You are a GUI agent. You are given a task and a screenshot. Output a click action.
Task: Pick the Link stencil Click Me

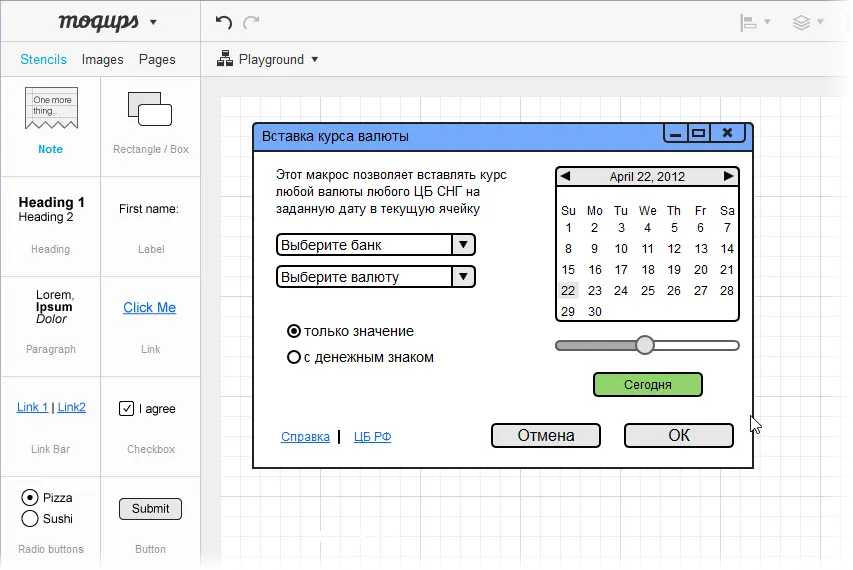(151, 326)
